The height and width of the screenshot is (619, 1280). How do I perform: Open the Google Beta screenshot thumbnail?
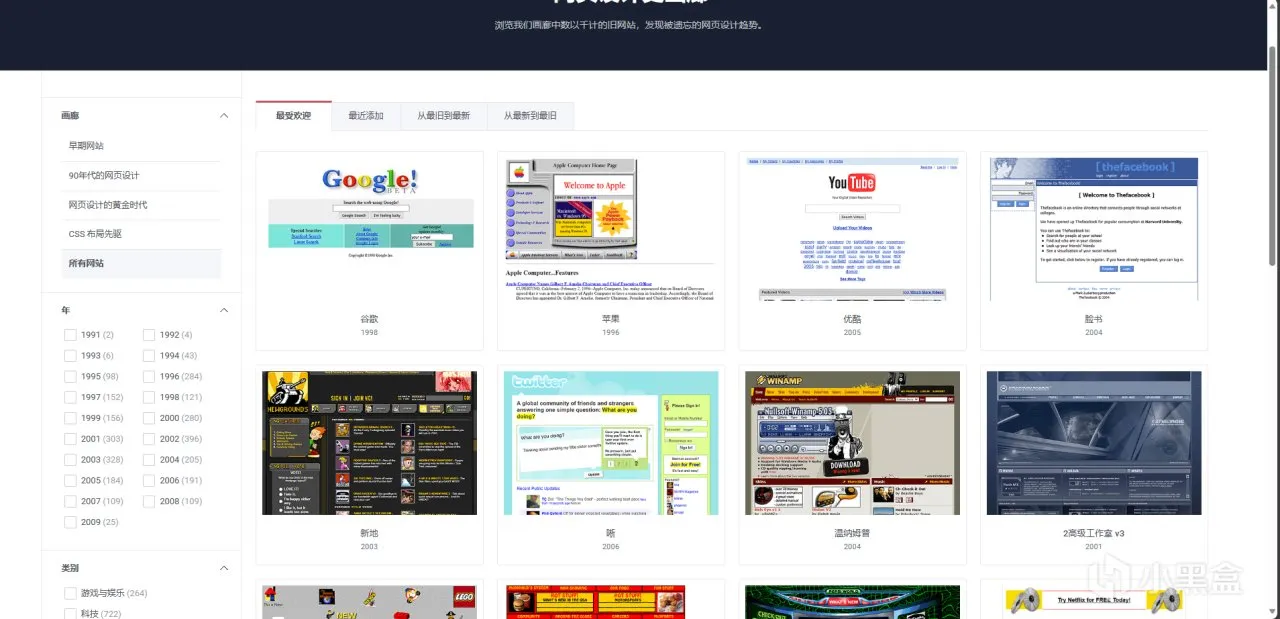tap(370, 229)
